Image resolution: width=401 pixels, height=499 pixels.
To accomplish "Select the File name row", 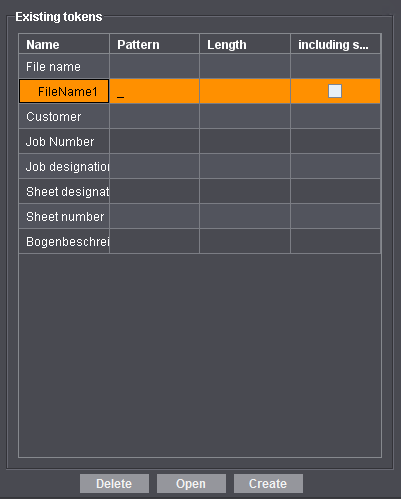I will tap(200, 66).
